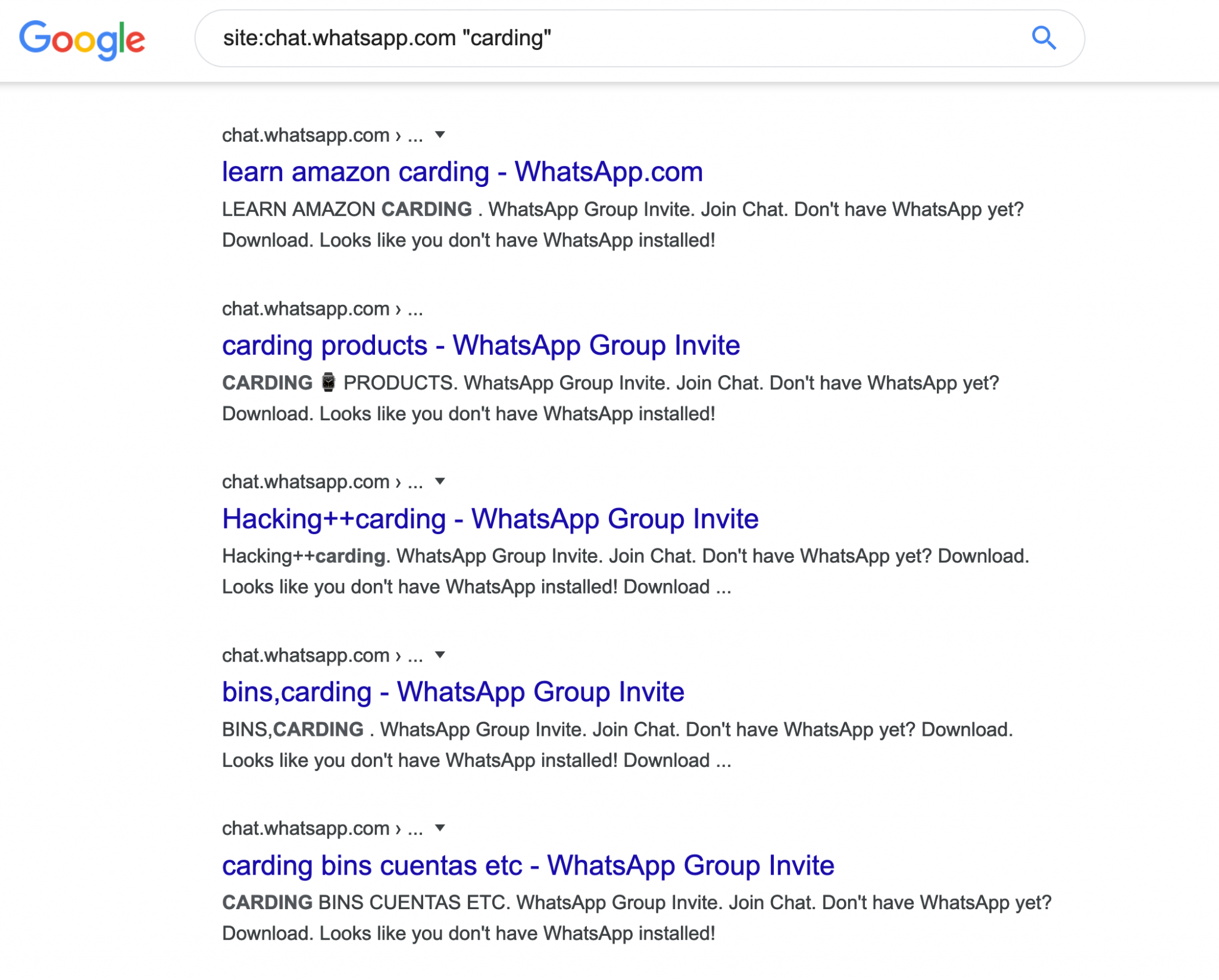The width and height of the screenshot is (1219, 980).
Task: Open 'bins,carding - WhatsApp Group Invite' result
Action: 453,692
